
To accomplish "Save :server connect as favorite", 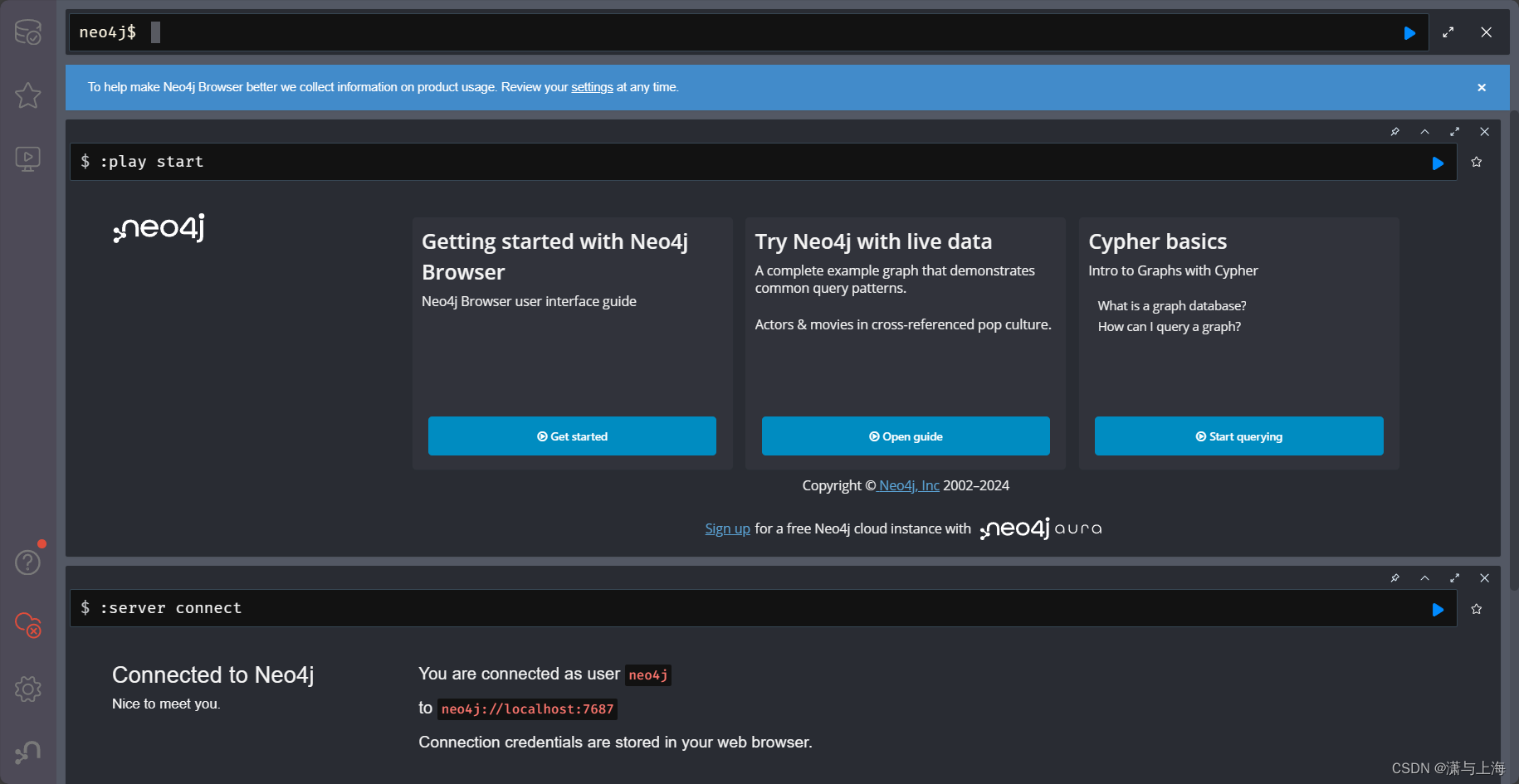I will pos(1477,609).
